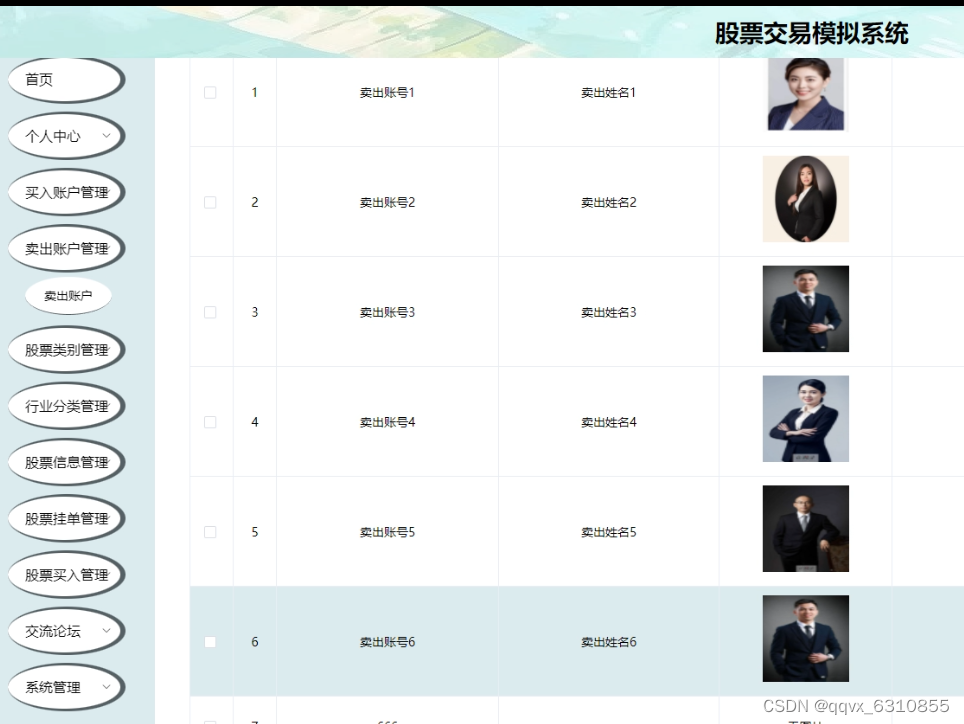
Task: Open the 首页 menu item
Action: coord(66,80)
